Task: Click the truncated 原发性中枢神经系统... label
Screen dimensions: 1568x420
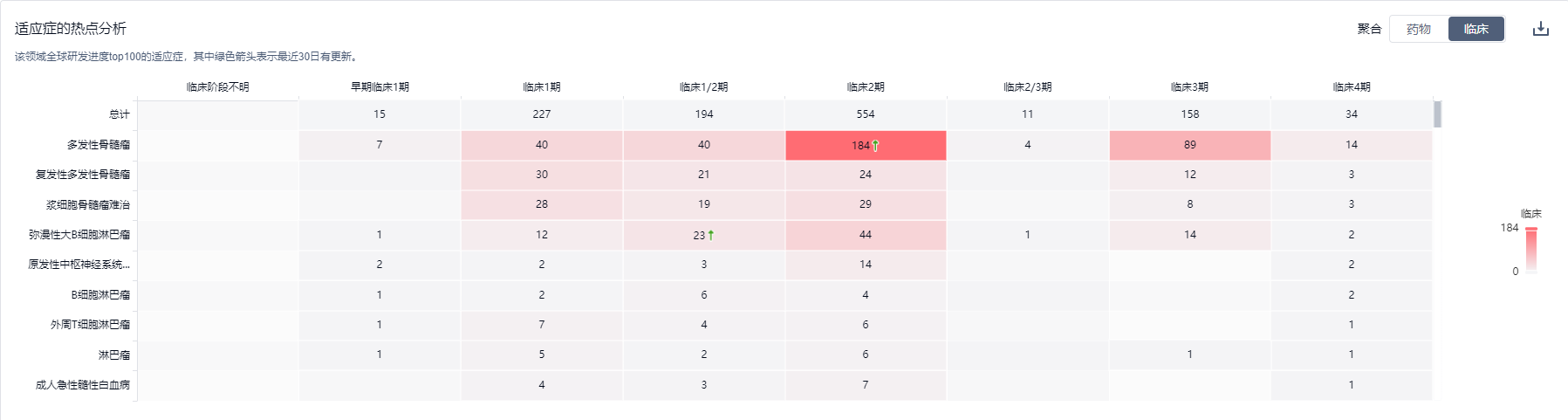Action: [79, 265]
